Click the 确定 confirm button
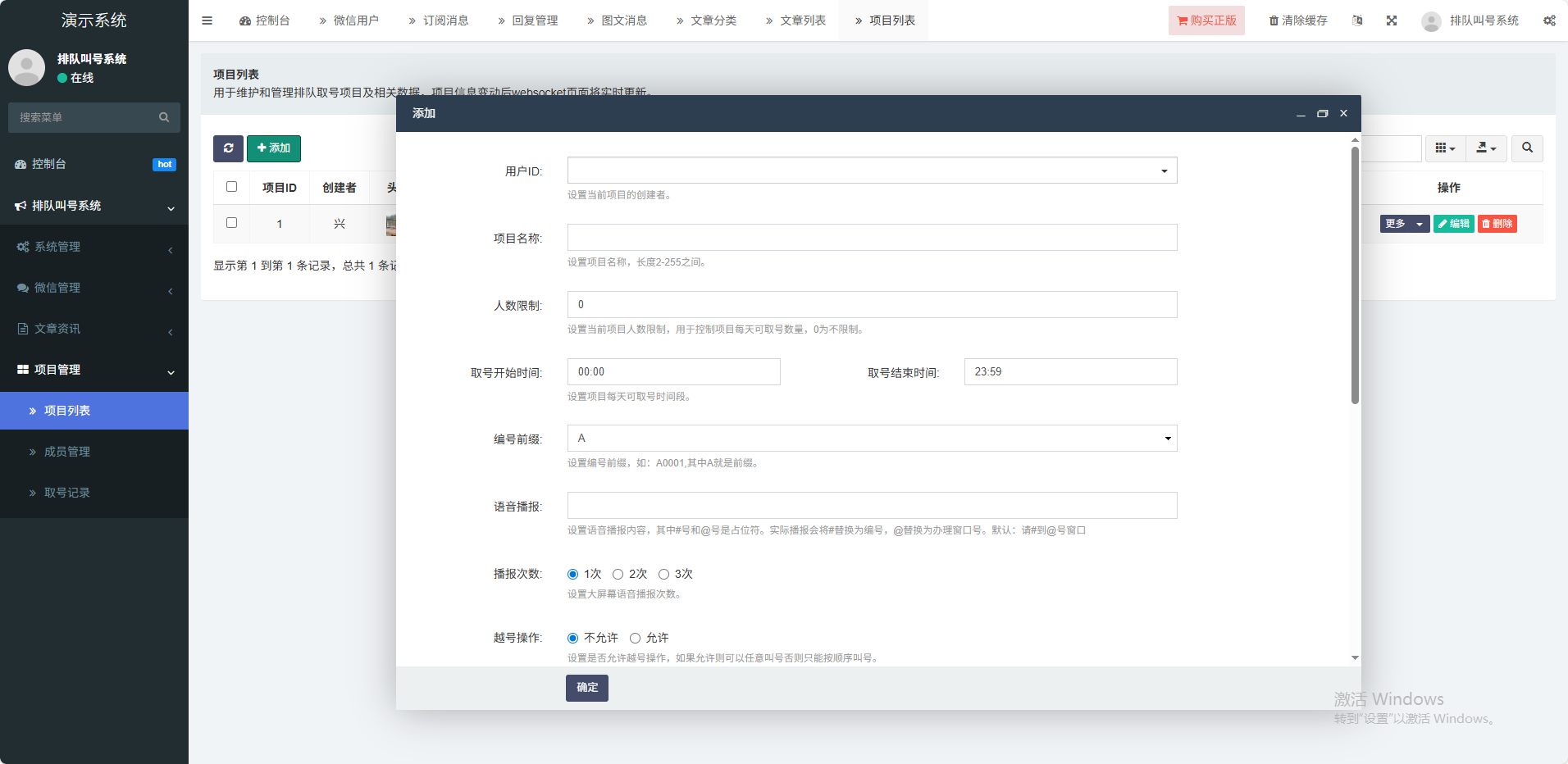Screen dimensions: 1568x764 coord(586,688)
